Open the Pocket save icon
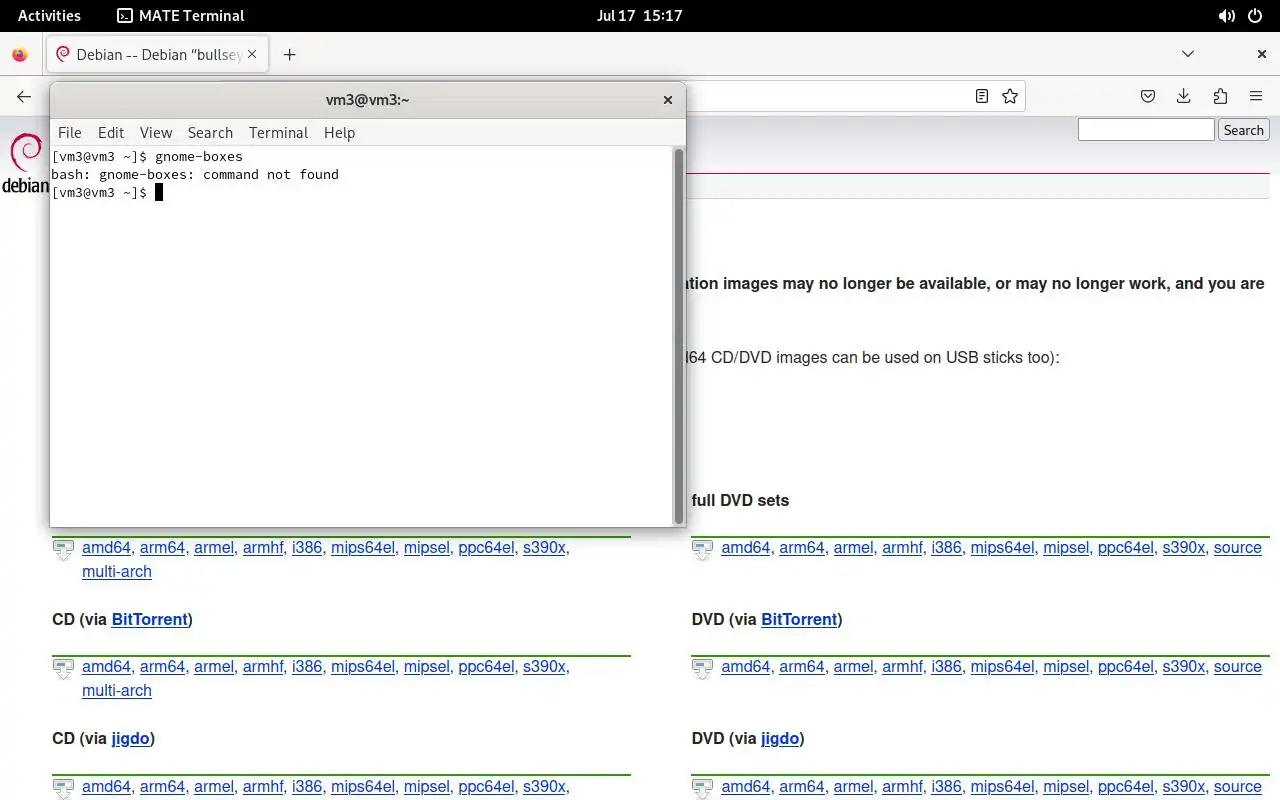 1148,96
